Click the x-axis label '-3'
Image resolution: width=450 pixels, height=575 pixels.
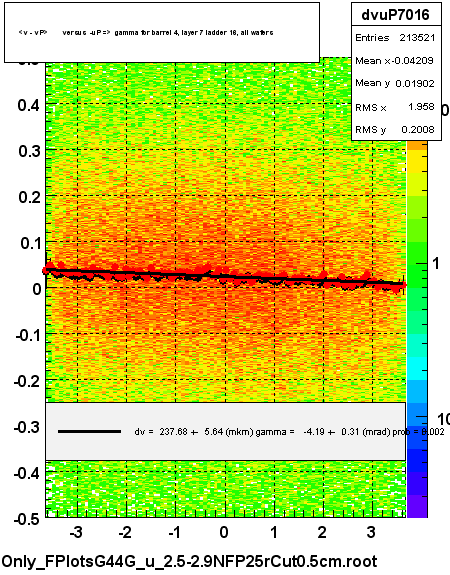pyautogui.click(x=76, y=532)
